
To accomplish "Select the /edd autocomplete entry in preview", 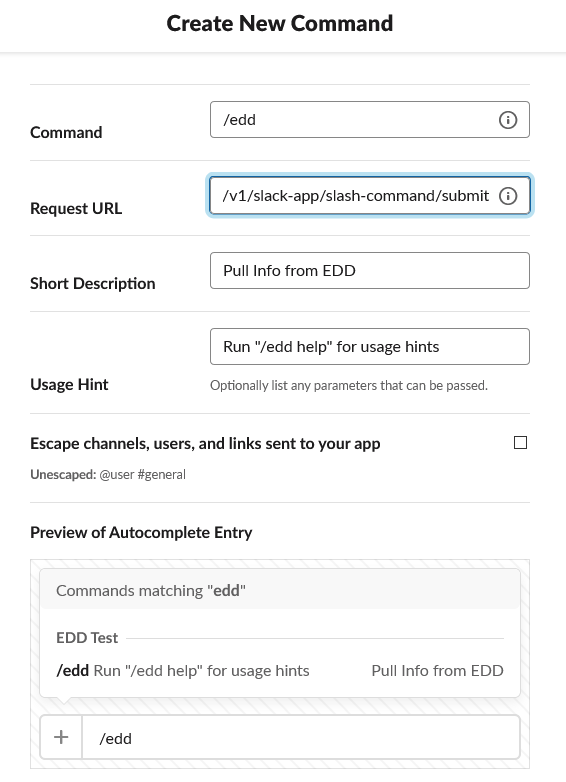I will click(x=280, y=671).
